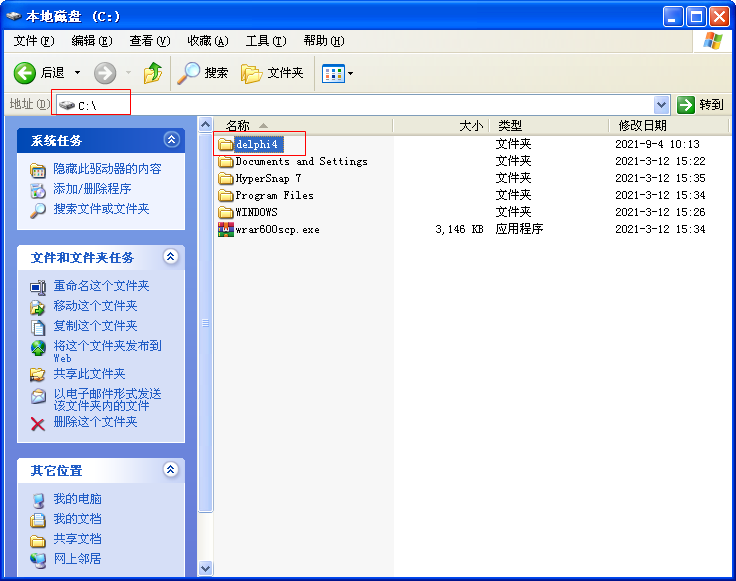Click the Forward arrow icon
Viewport: 736px width, 581px height.
[105, 73]
